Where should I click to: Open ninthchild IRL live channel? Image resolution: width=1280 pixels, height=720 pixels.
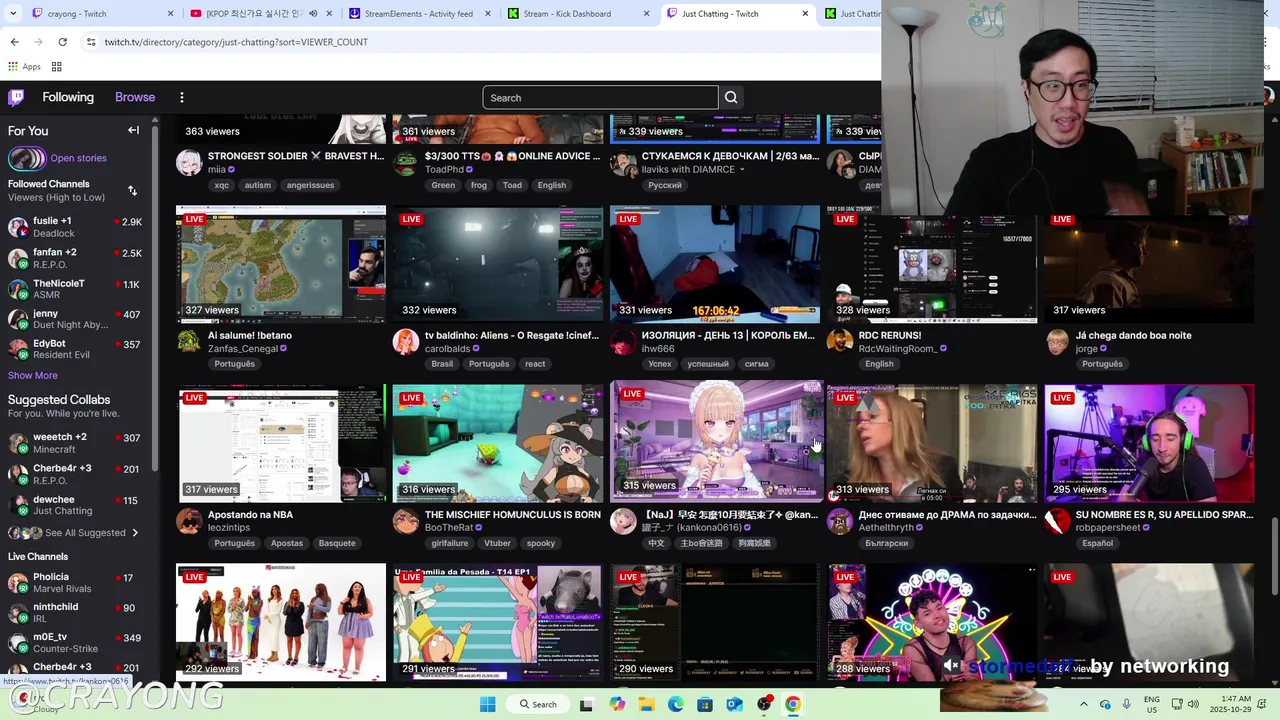(75, 613)
